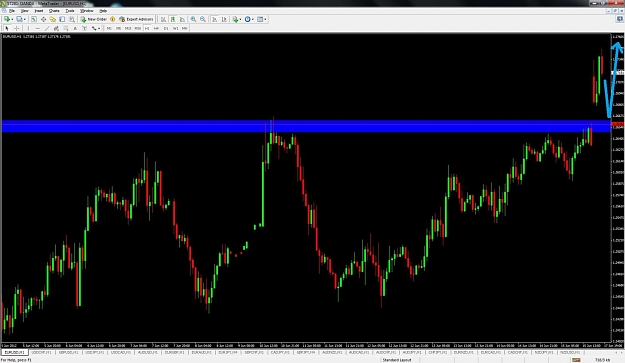Select the Text Label tool
Viewport: 625px width, 363px height.
[85, 28]
